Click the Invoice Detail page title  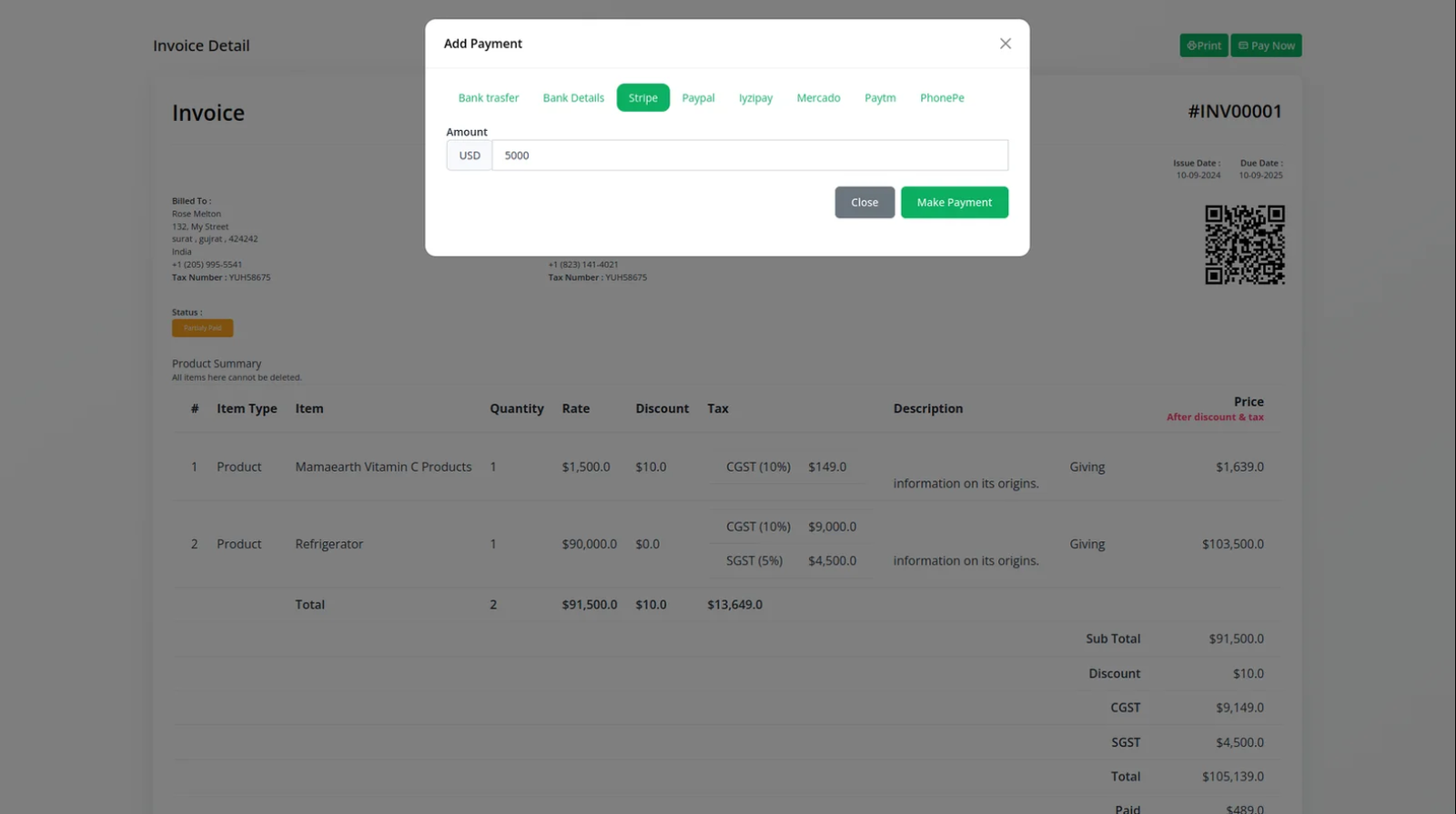tap(201, 45)
